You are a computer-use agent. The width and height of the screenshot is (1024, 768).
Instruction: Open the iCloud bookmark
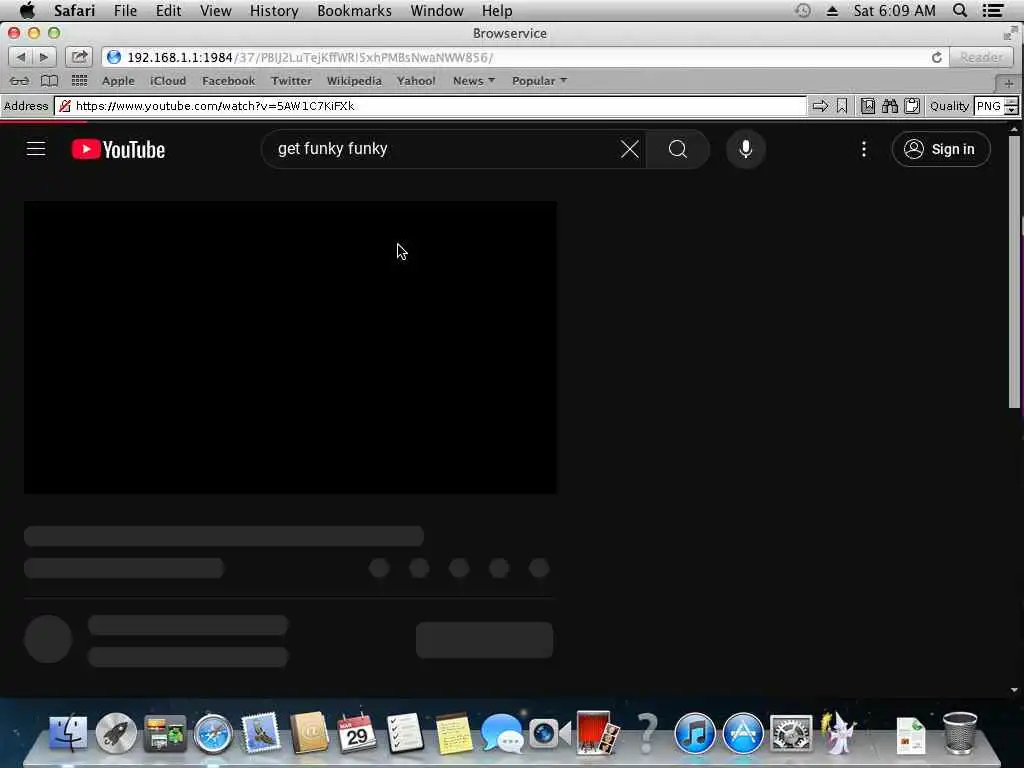pos(168,81)
